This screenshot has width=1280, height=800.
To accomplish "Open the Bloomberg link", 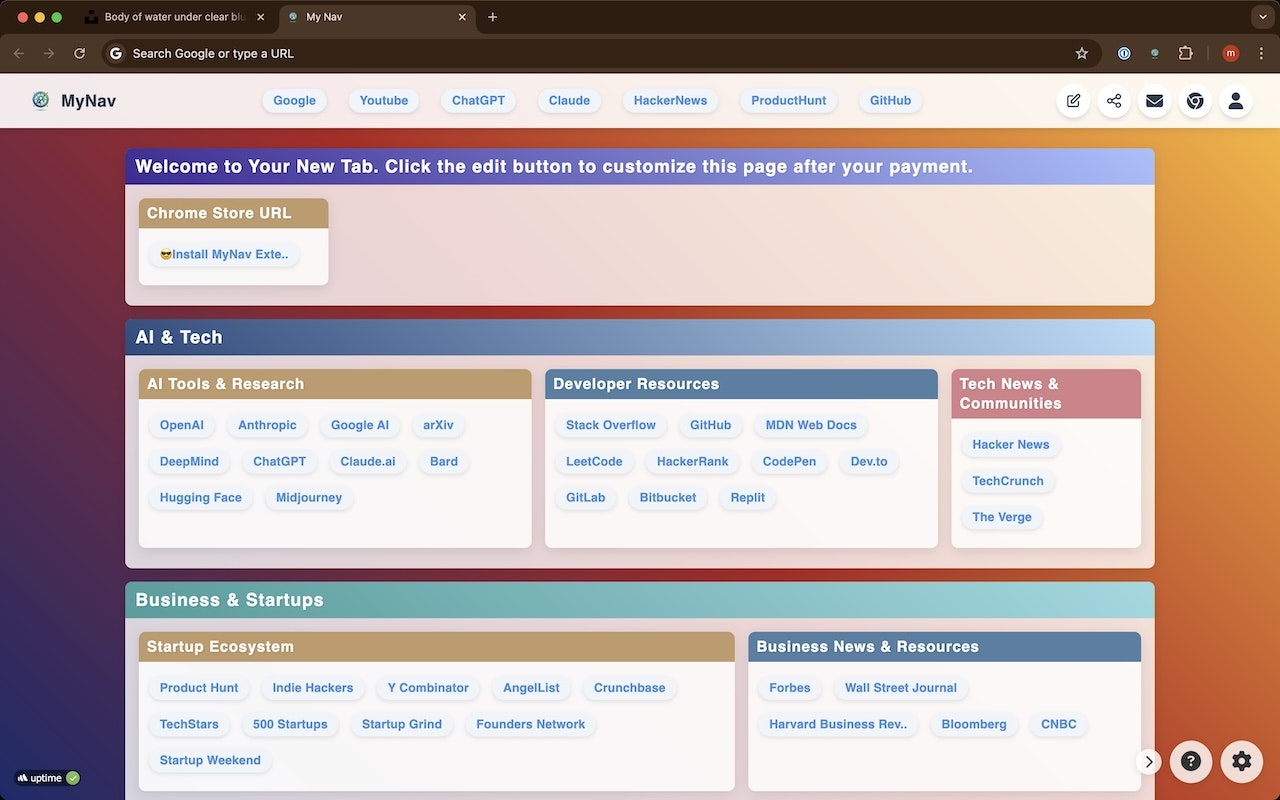I will click(x=974, y=724).
